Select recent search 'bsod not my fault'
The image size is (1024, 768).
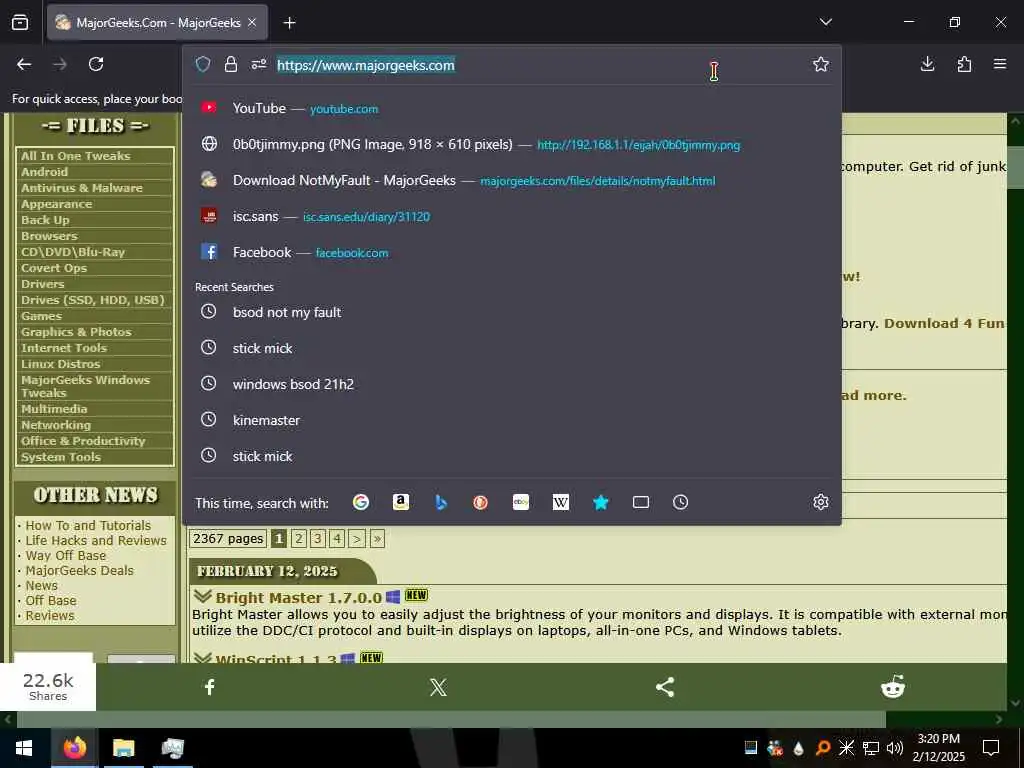511,312
